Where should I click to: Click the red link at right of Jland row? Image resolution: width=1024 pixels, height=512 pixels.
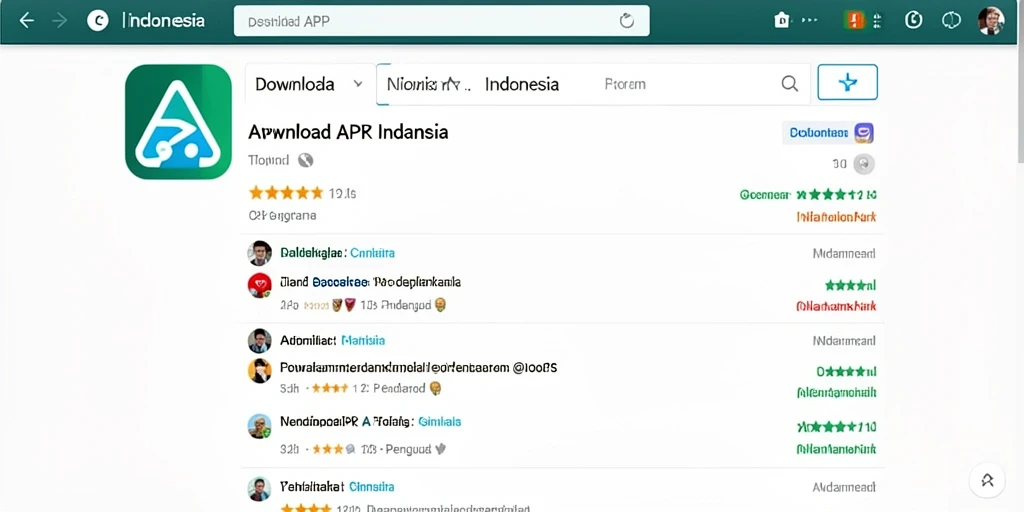click(837, 306)
